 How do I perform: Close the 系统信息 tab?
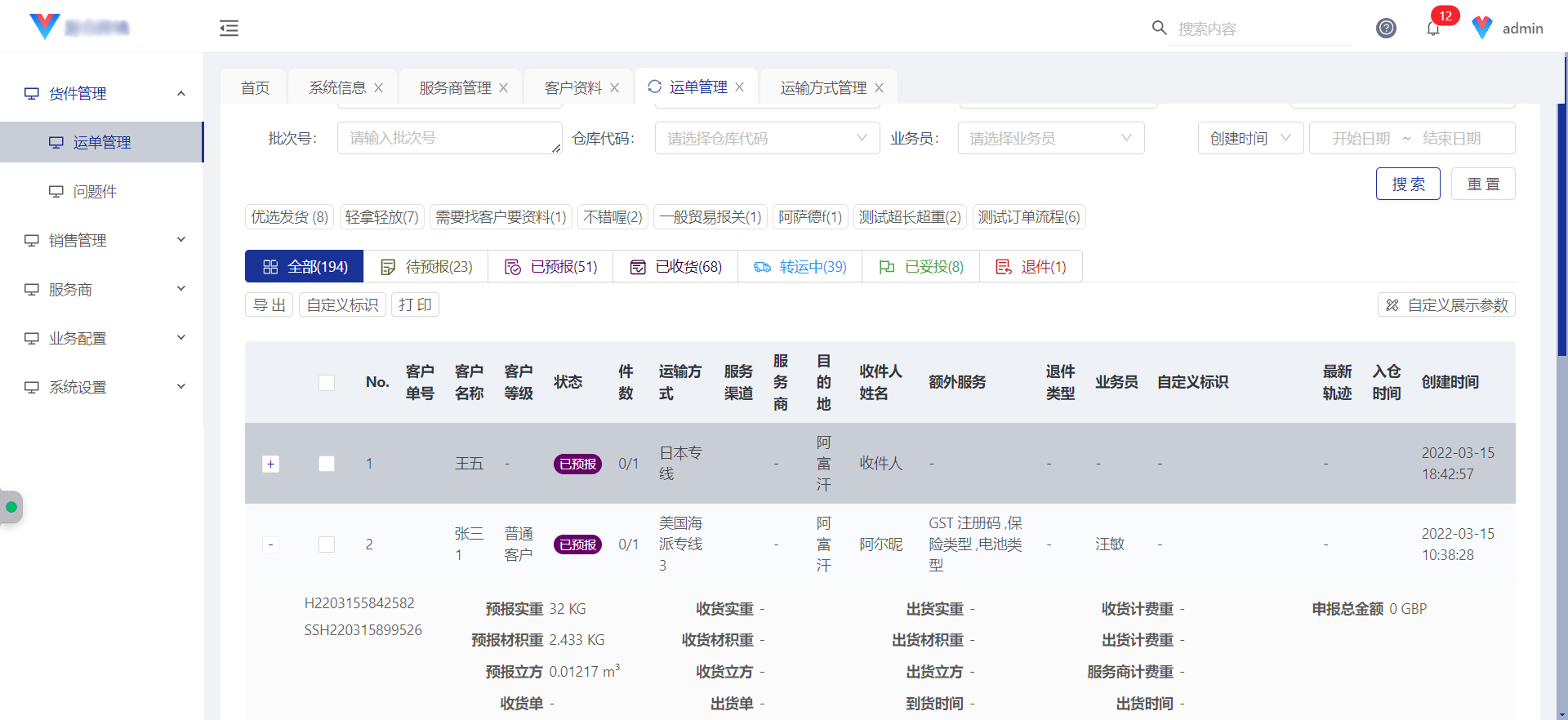(x=378, y=87)
